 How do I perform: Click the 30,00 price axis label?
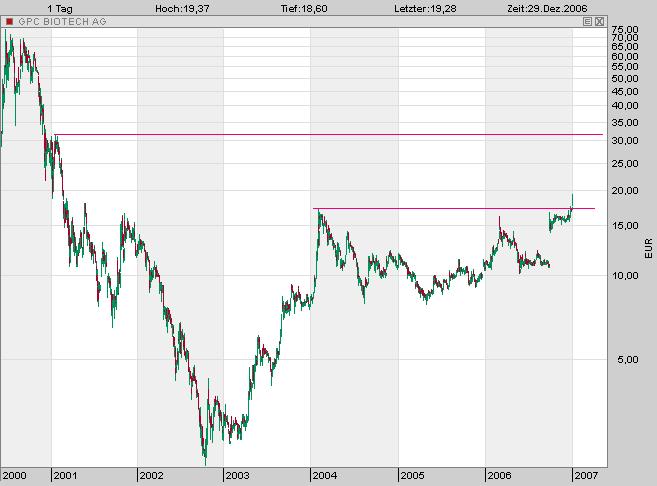coord(625,141)
